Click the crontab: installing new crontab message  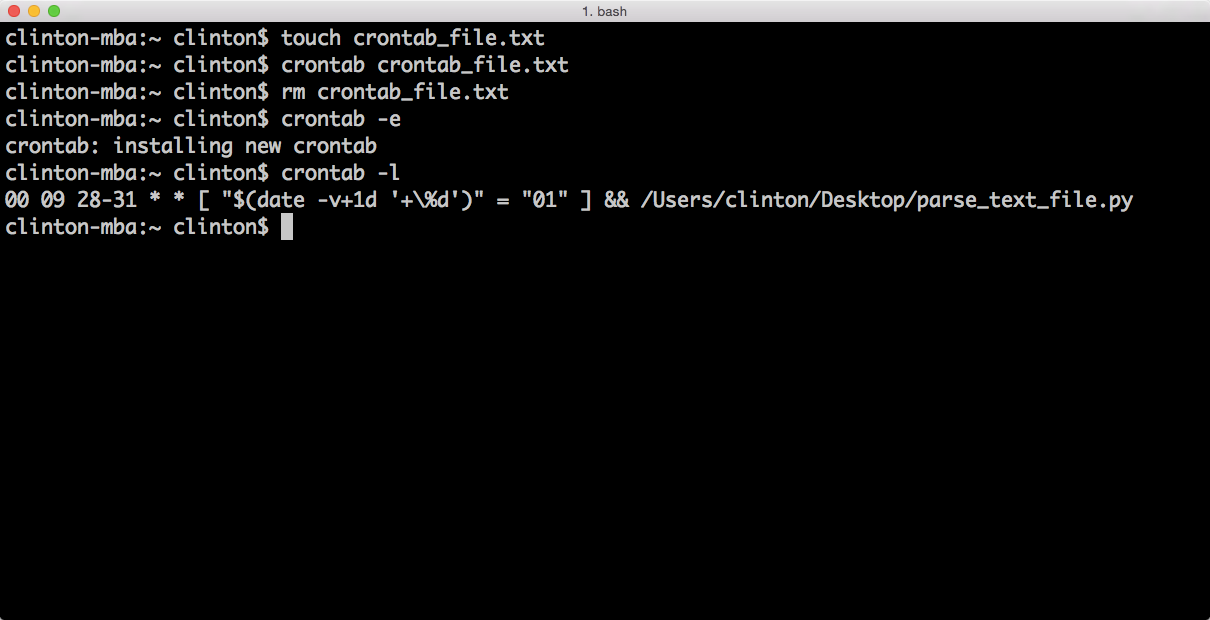point(190,145)
